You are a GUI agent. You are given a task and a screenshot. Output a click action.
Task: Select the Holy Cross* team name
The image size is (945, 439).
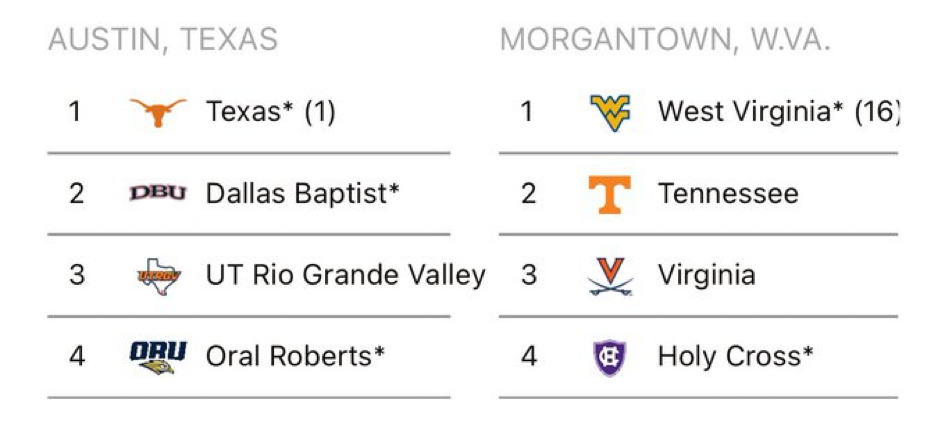736,357
